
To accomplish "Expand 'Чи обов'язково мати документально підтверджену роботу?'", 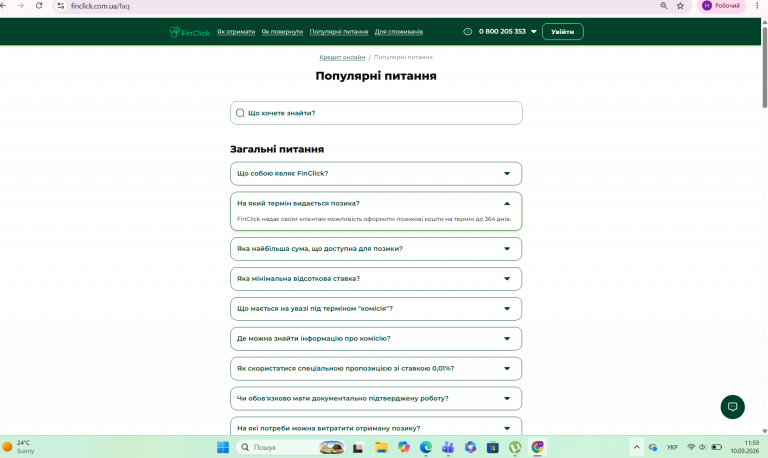I will click(x=376, y=398).
